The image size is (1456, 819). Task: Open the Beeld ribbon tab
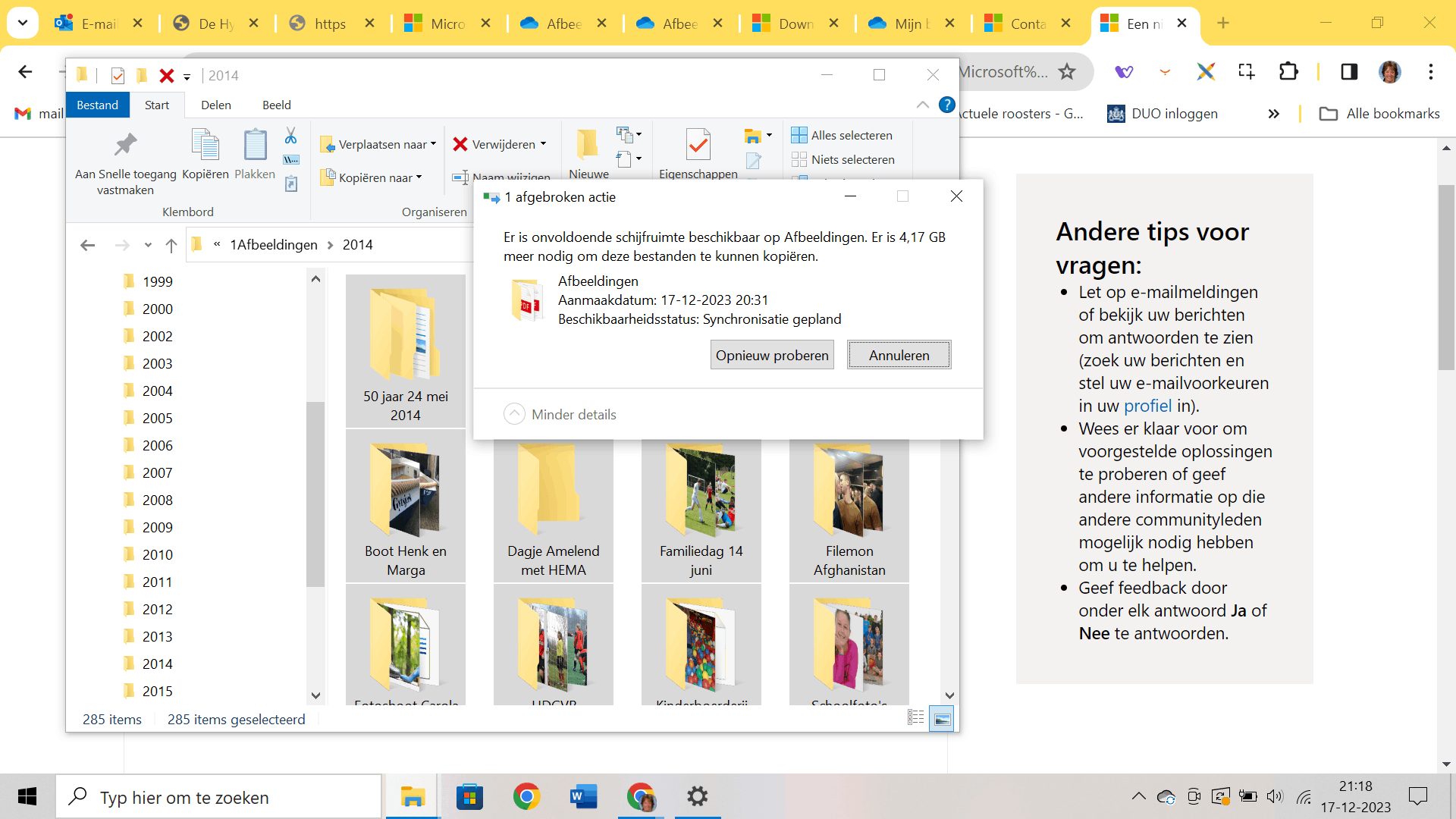coord(276,105)
